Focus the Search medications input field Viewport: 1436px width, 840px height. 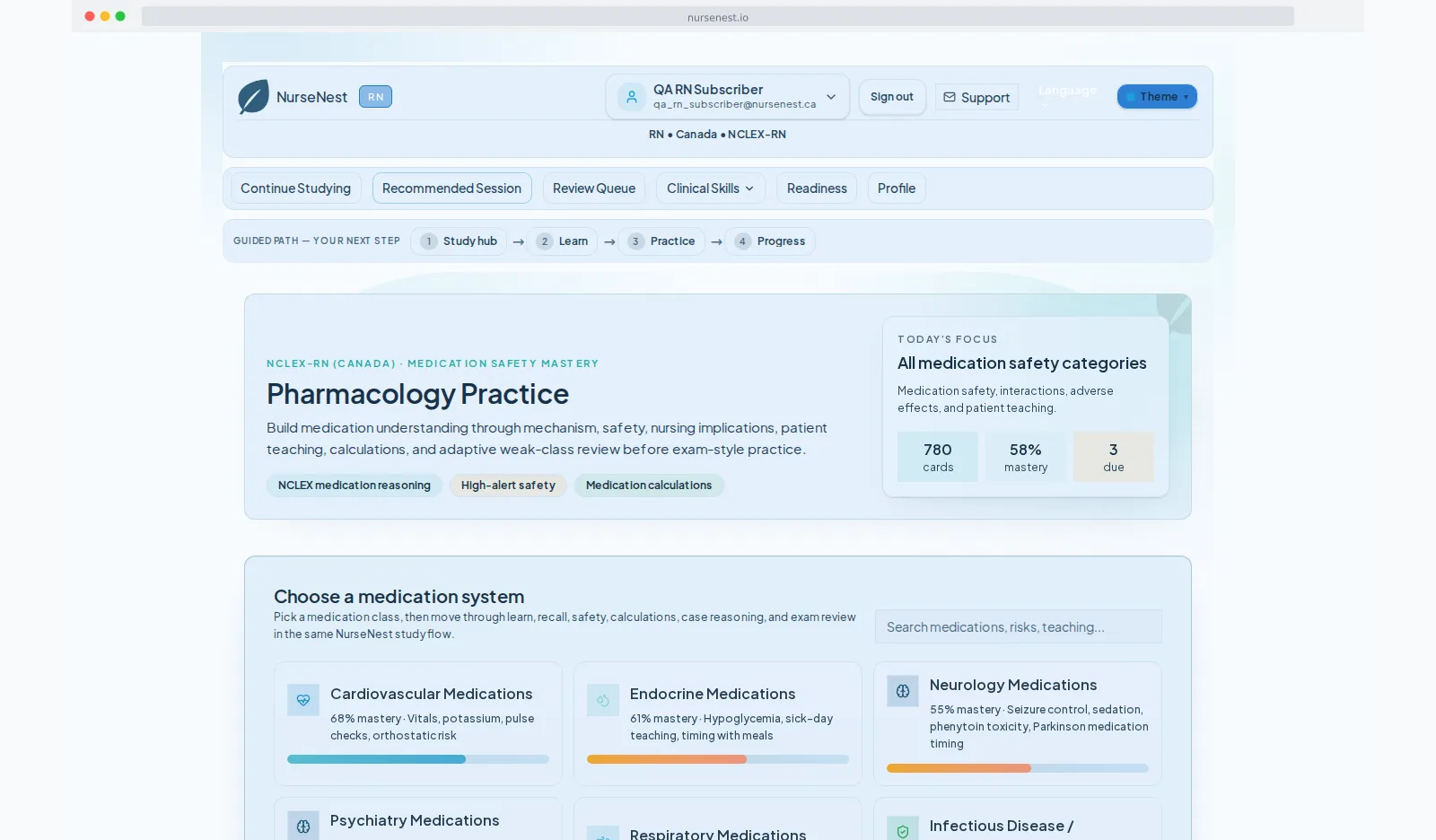1019,626
